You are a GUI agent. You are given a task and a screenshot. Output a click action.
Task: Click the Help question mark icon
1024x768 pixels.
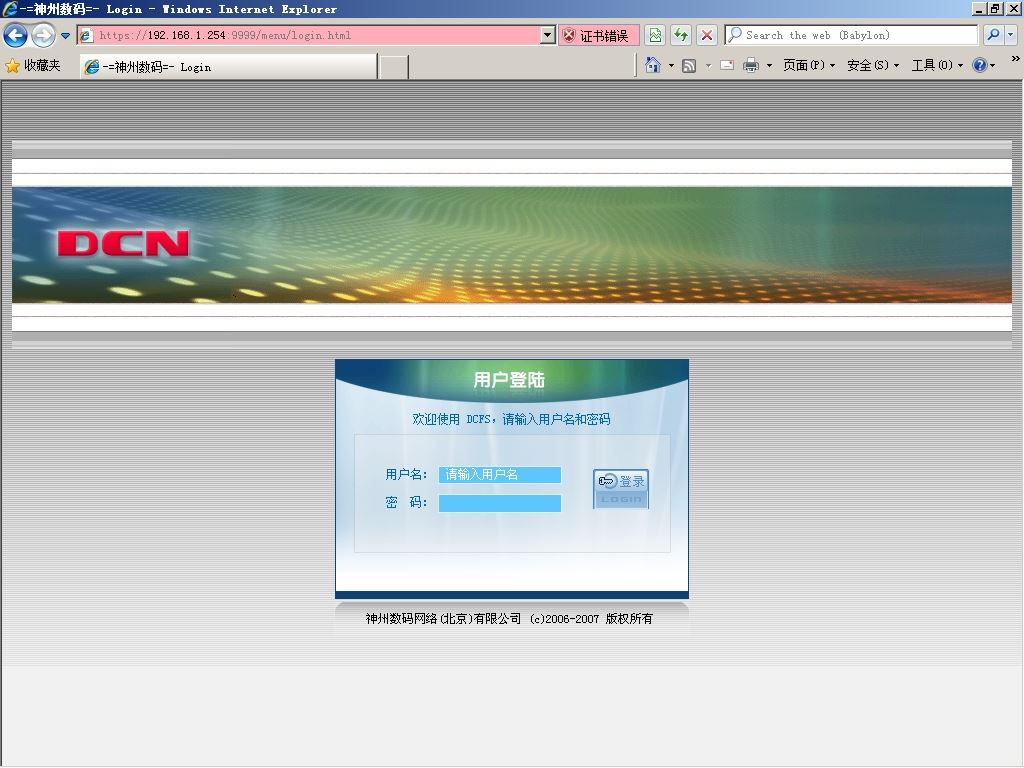click(980, 65)
